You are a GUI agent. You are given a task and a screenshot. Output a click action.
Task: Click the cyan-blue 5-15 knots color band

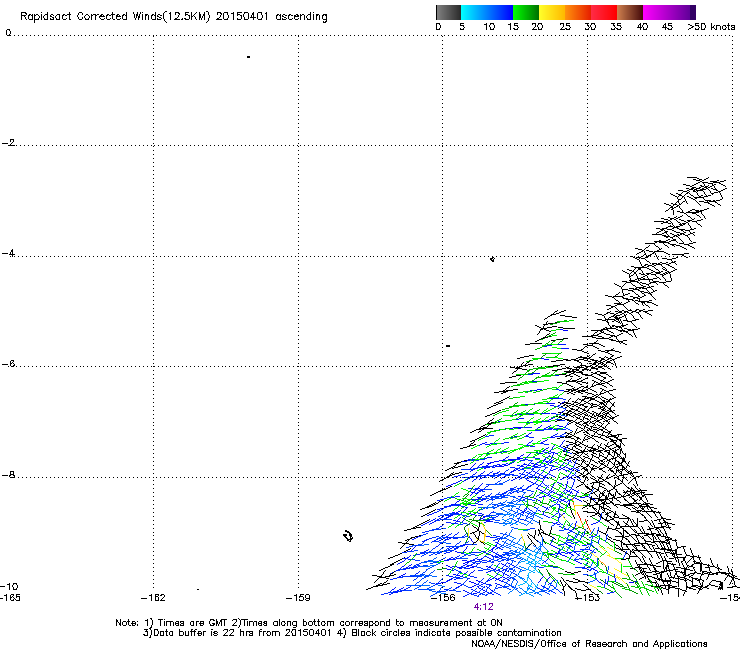(487, 12)
